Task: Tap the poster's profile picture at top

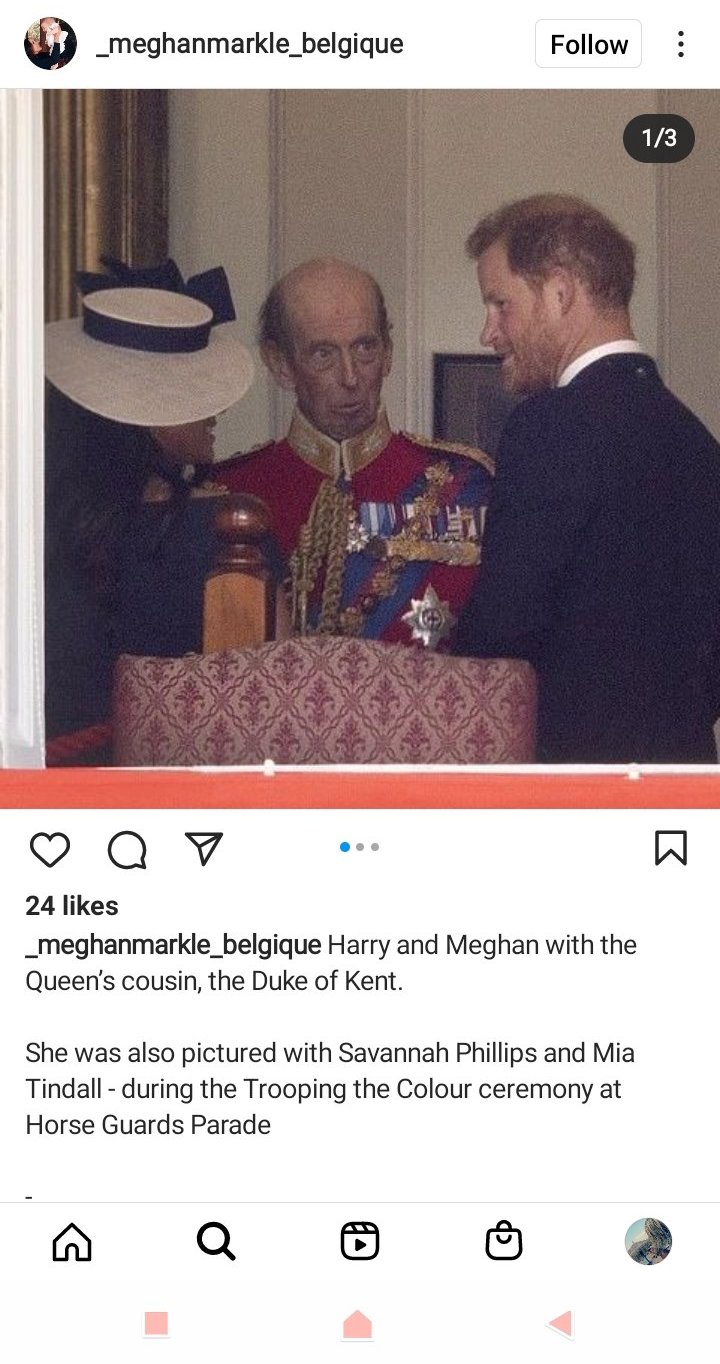Action: coord(50,44)
